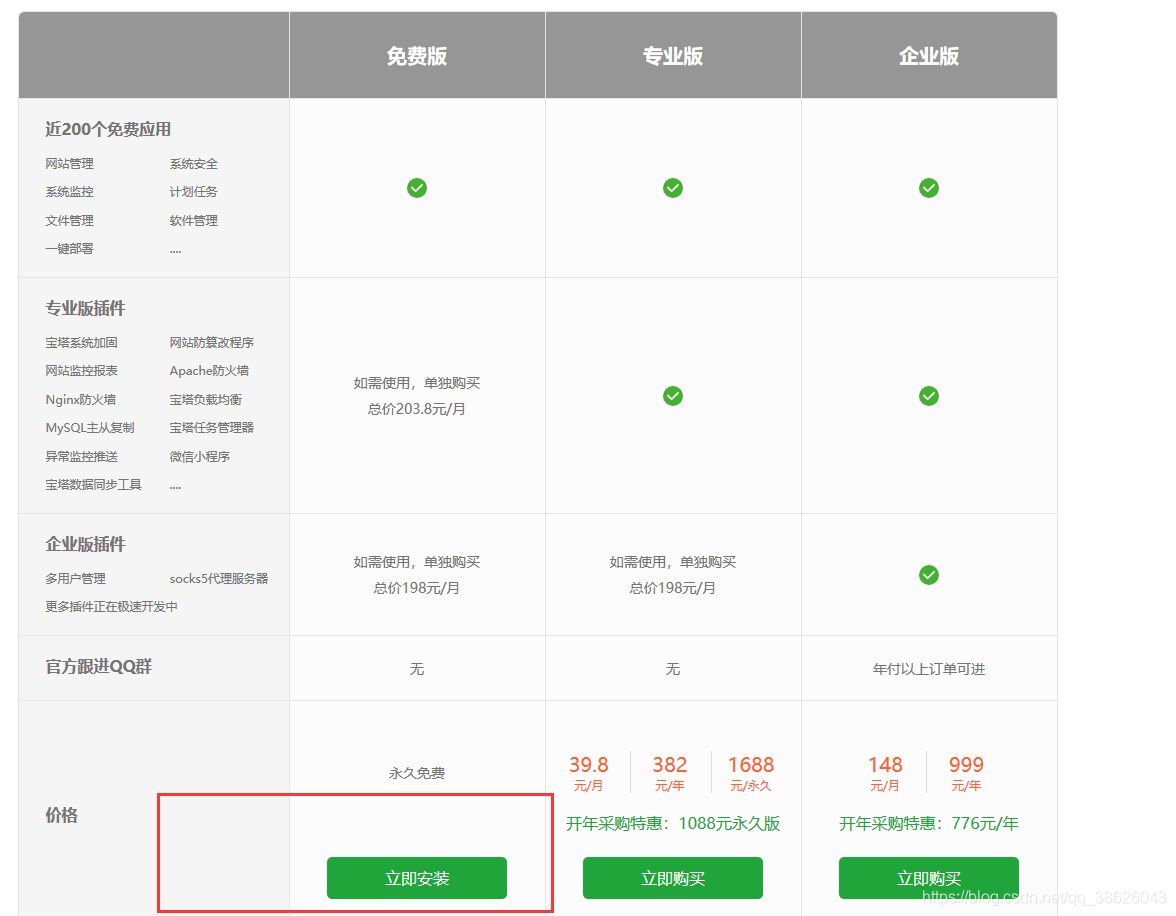The image size is (1176, 916).
Task: Click socks5代理服务器 plugin item
Action: pos(218,578)
